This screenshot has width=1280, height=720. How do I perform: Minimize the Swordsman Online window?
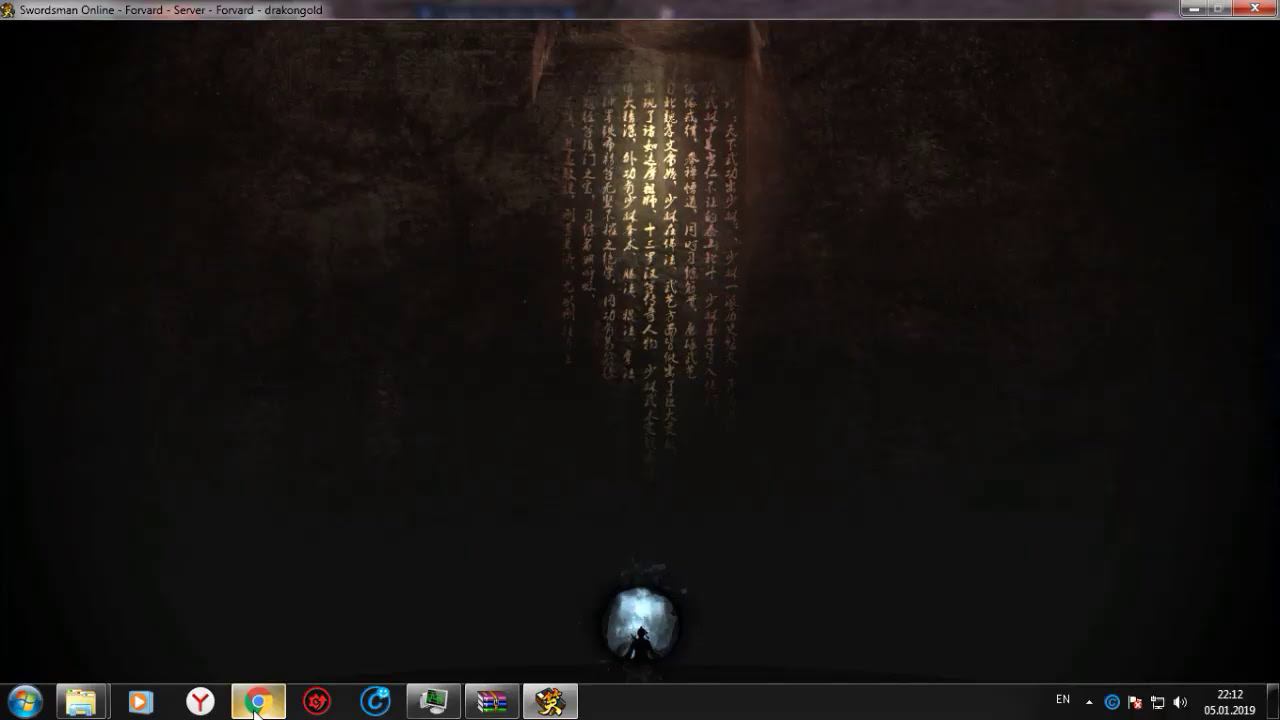pos(1193,8)
